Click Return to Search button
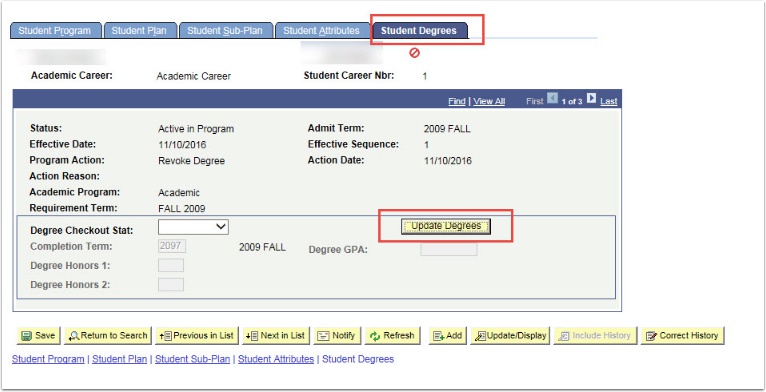The height and width of the screenshot is (392, 766). click(108, 336)
